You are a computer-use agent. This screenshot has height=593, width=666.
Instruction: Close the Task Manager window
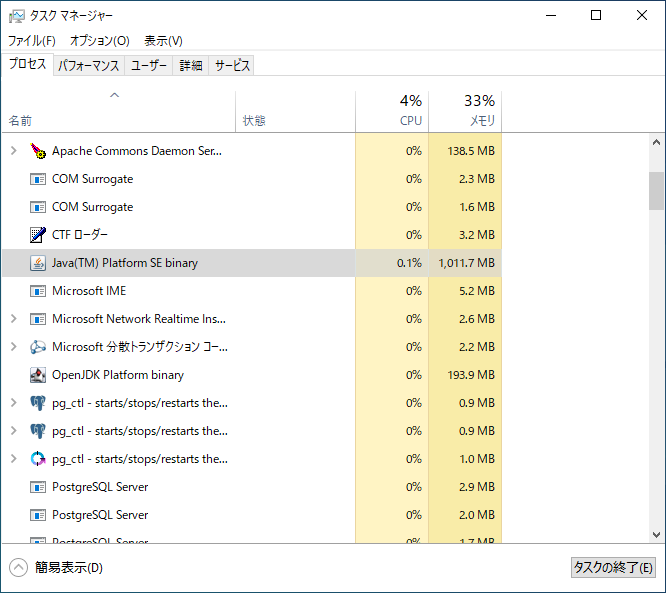pos(642,16)
